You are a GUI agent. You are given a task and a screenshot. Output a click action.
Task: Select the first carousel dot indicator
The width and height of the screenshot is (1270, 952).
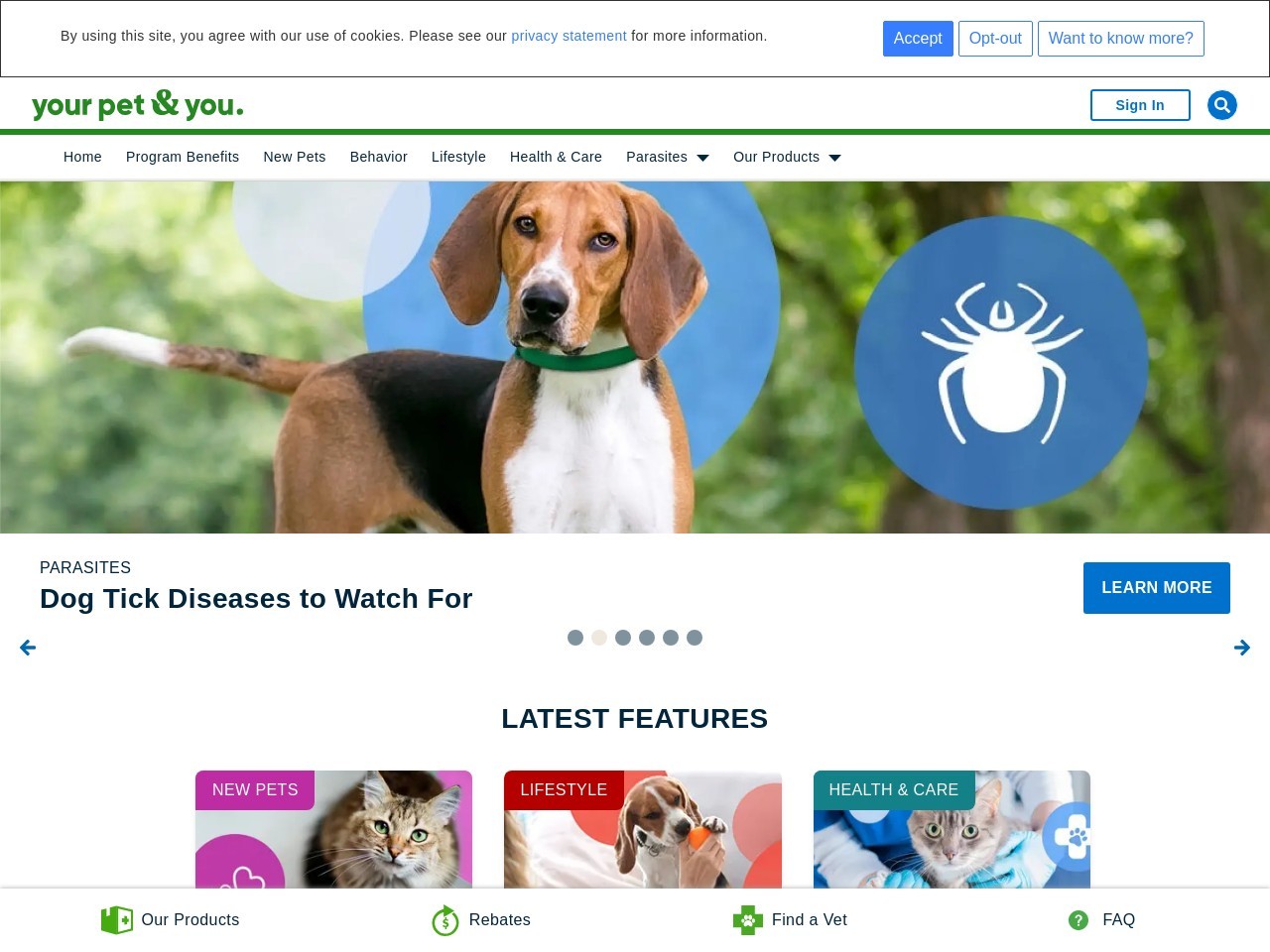(575, 638)
